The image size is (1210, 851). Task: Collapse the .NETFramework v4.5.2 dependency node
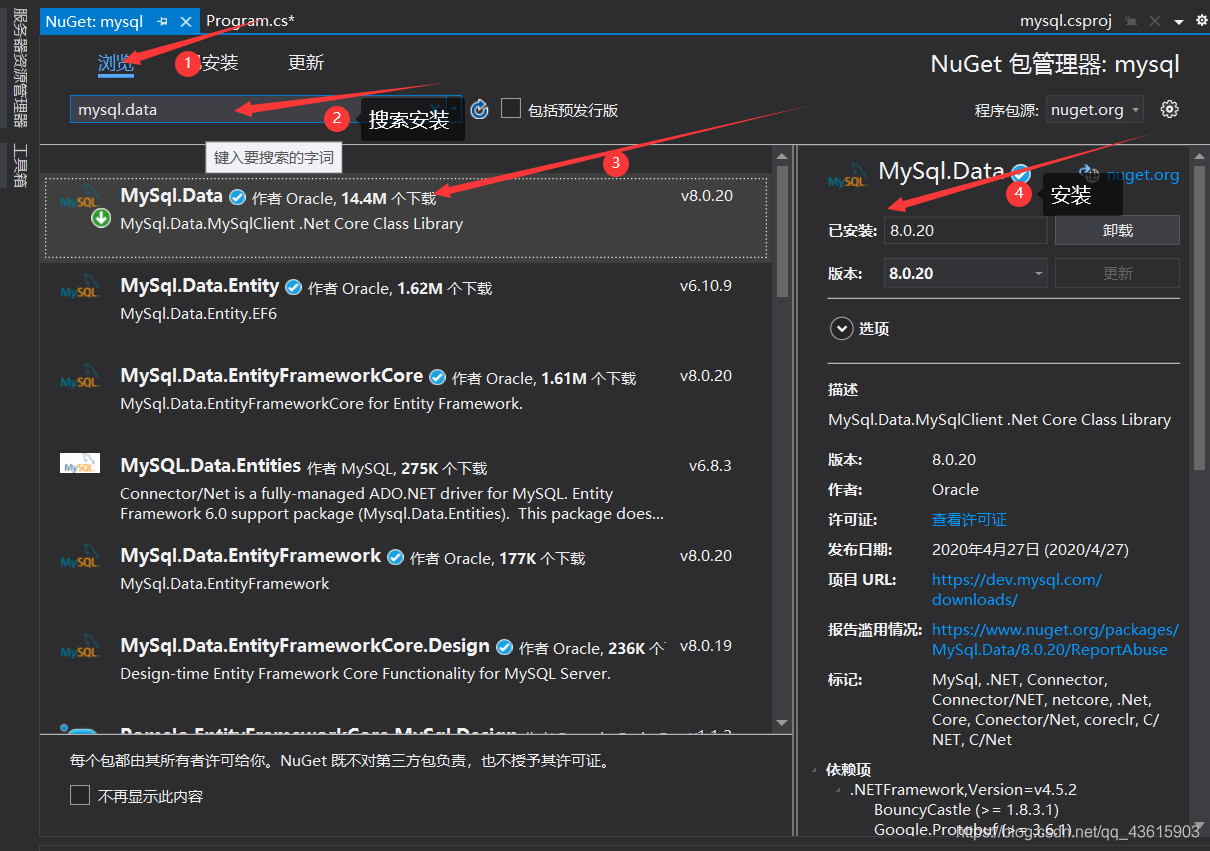tap(838, 790)
